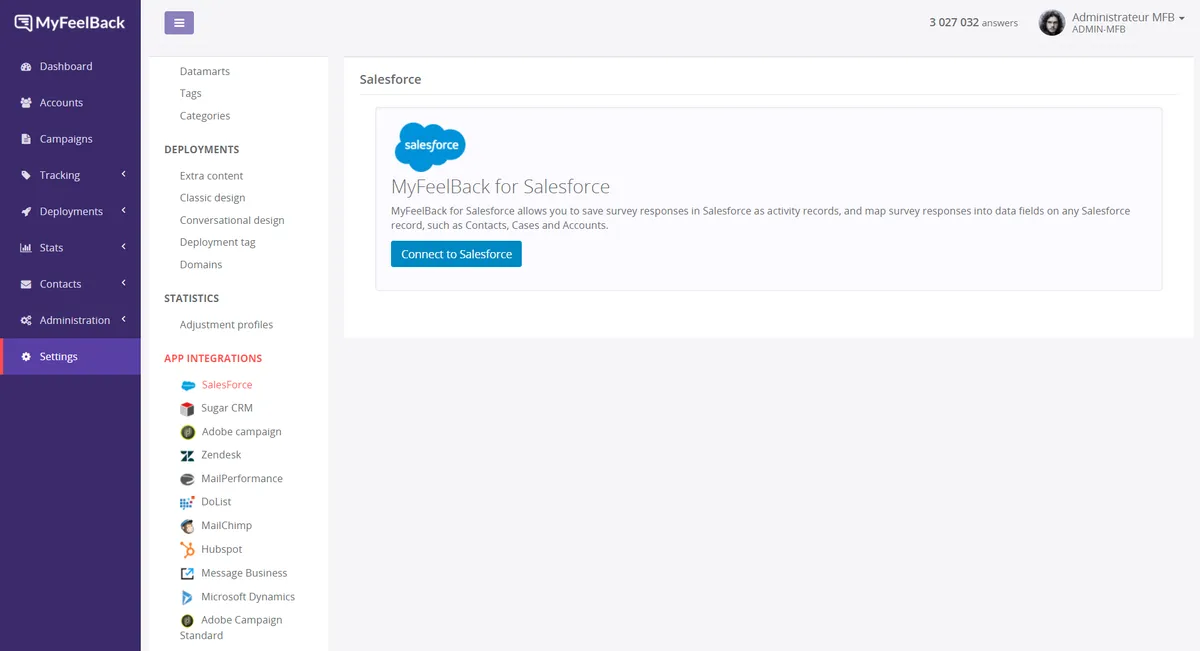Click the Settings gear icon

pos(26,357)
